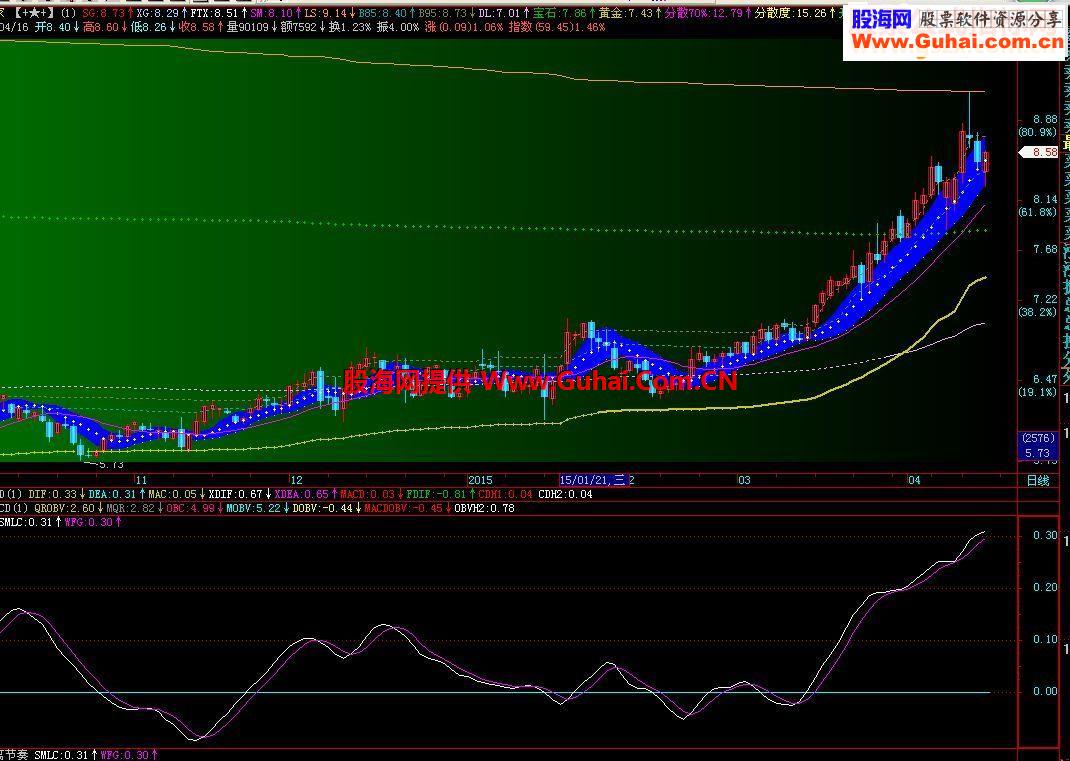
Task: Click the 【+★+】 indicator name in header
Action: pos(33,12)
